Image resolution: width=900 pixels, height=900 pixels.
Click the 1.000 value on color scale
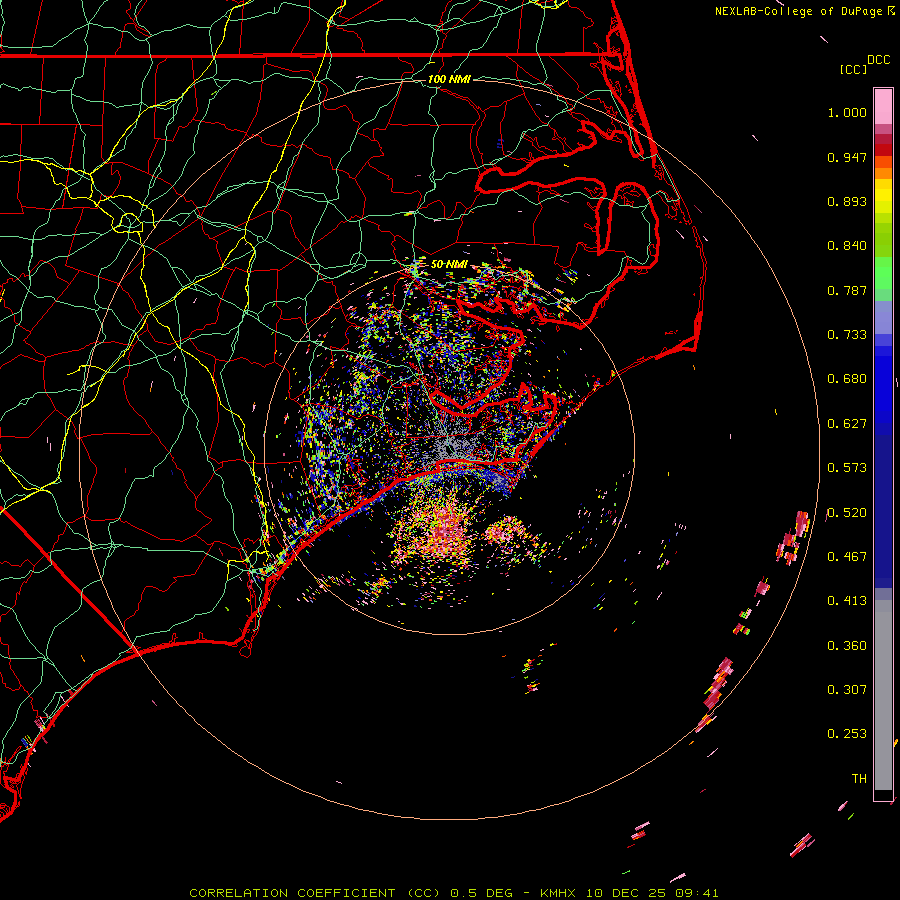(x=847, y=112)
